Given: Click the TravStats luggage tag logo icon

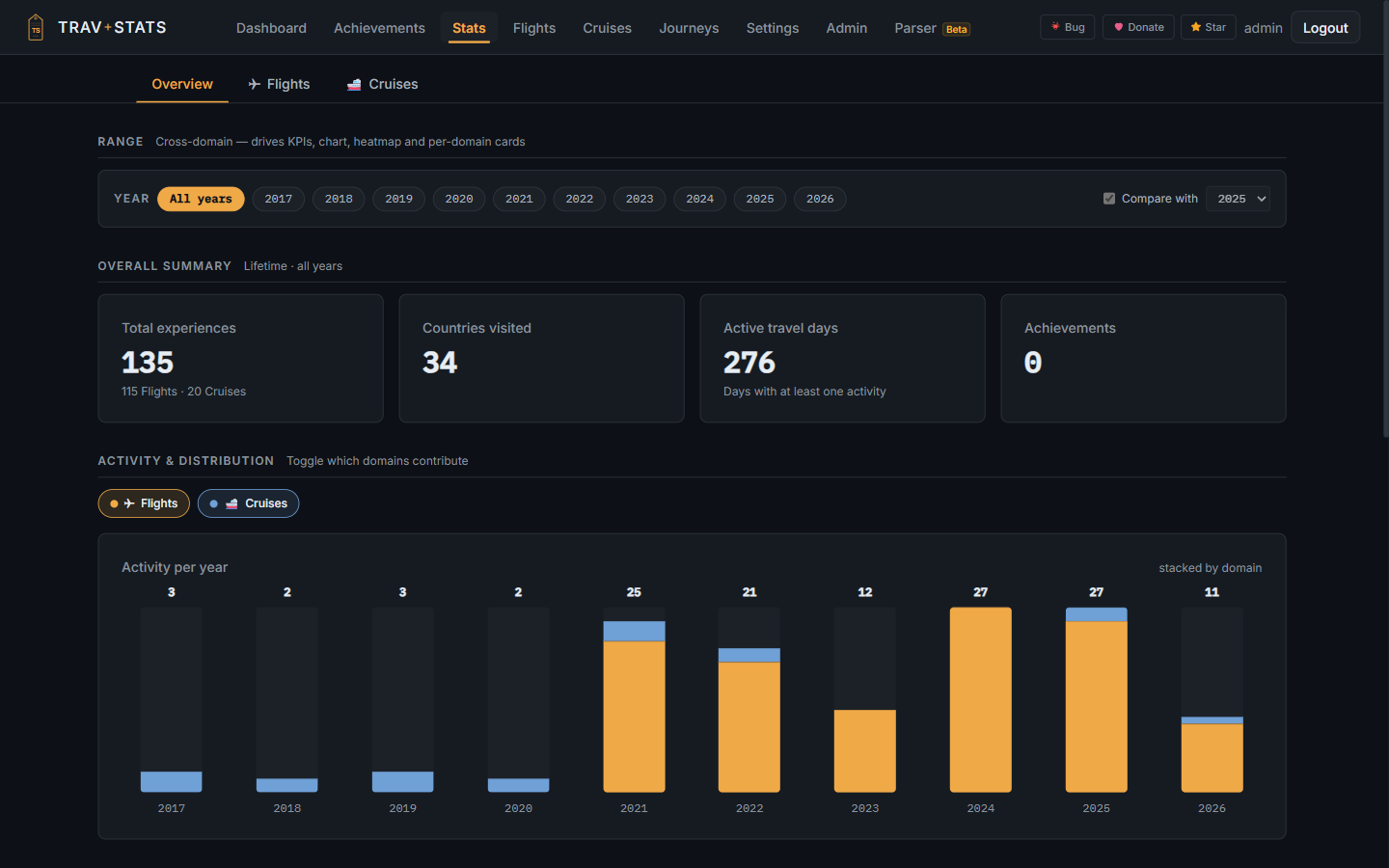Looking at the screenshot, I should coord(36,27).
